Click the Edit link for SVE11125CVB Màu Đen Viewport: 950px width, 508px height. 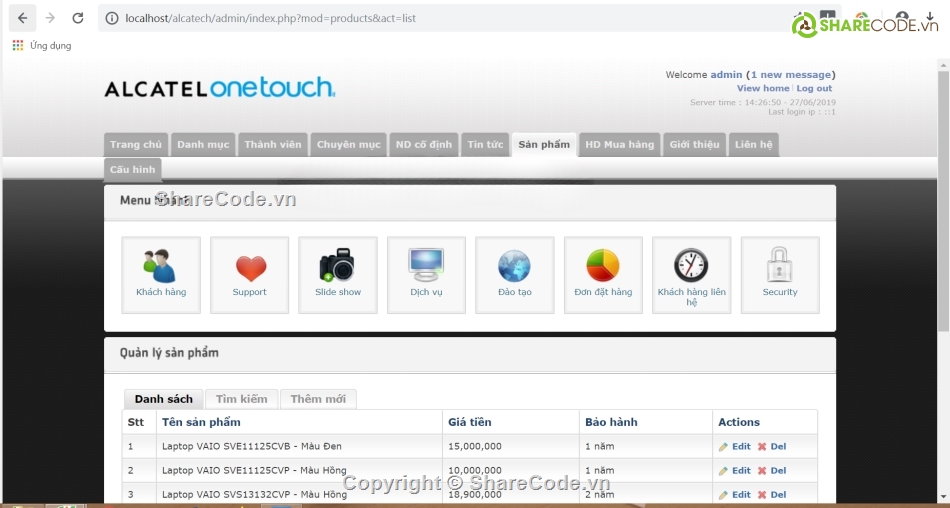click(x=742, y=446)
